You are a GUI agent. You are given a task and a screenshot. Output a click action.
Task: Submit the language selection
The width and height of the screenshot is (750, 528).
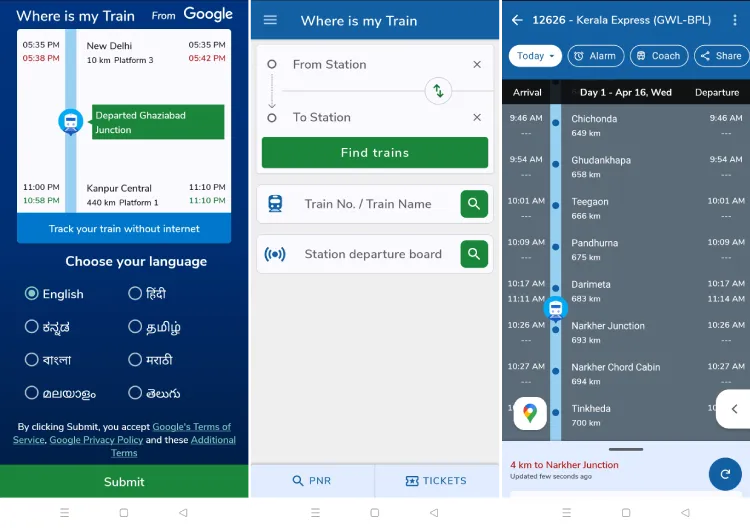click(124, 482)
